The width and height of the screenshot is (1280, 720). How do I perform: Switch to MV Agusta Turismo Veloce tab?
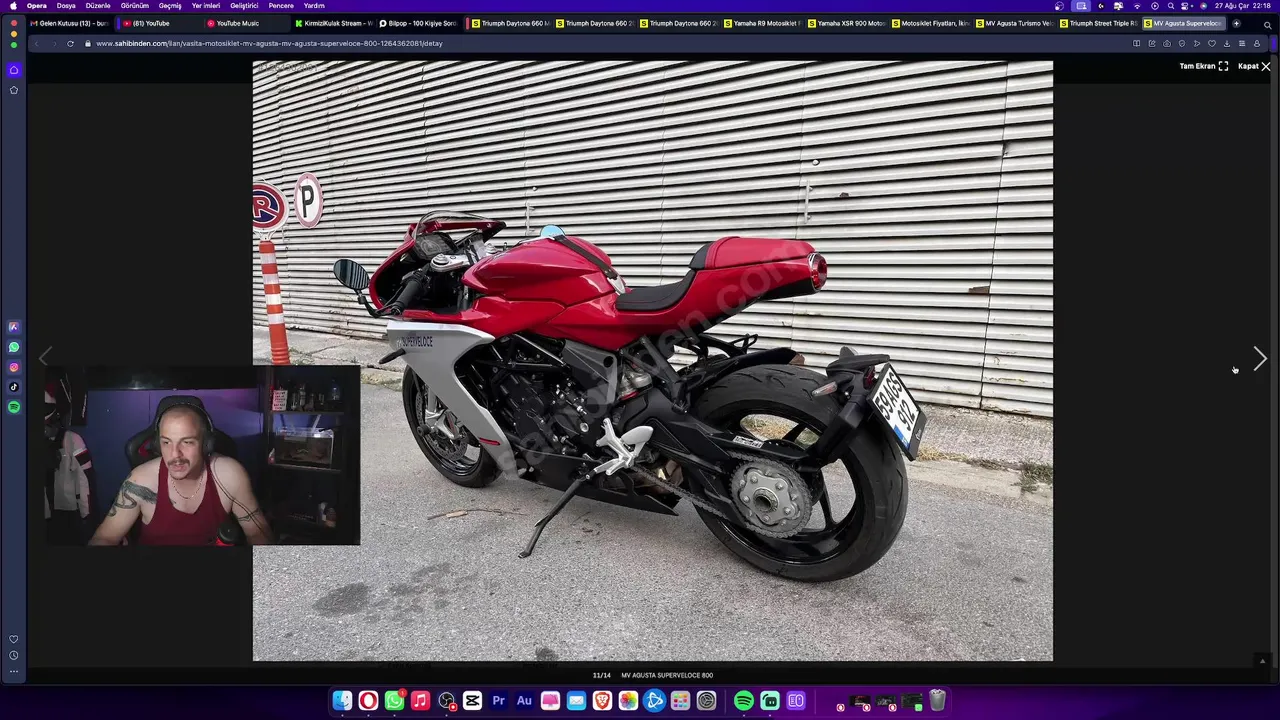click(1015, 23)
